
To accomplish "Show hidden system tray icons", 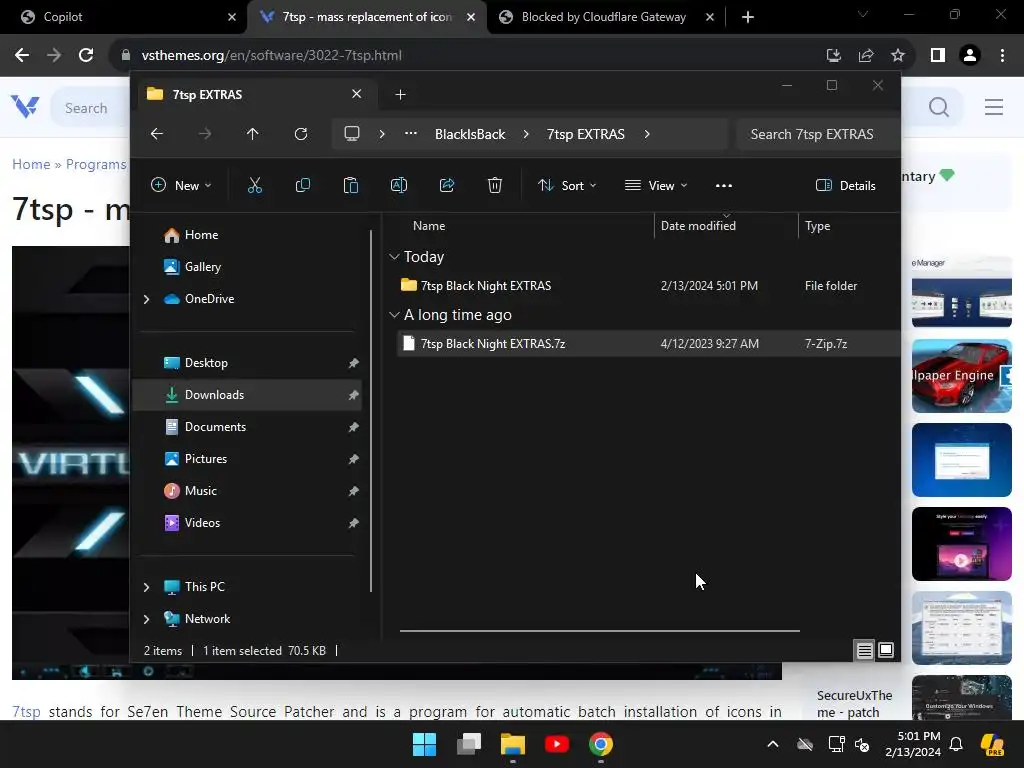I will [773, 744].
